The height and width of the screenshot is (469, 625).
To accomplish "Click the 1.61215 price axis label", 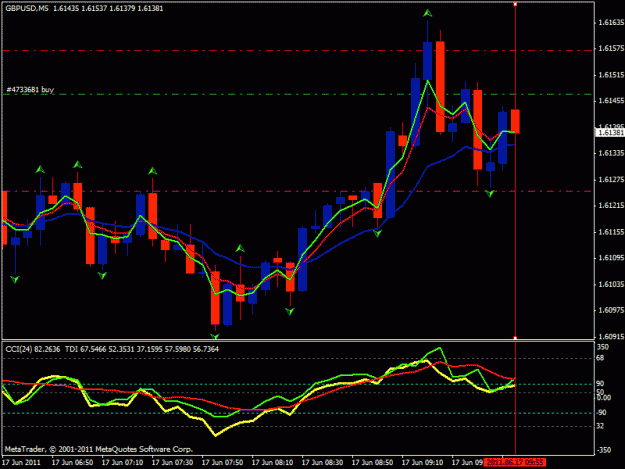I will [611, 205].
